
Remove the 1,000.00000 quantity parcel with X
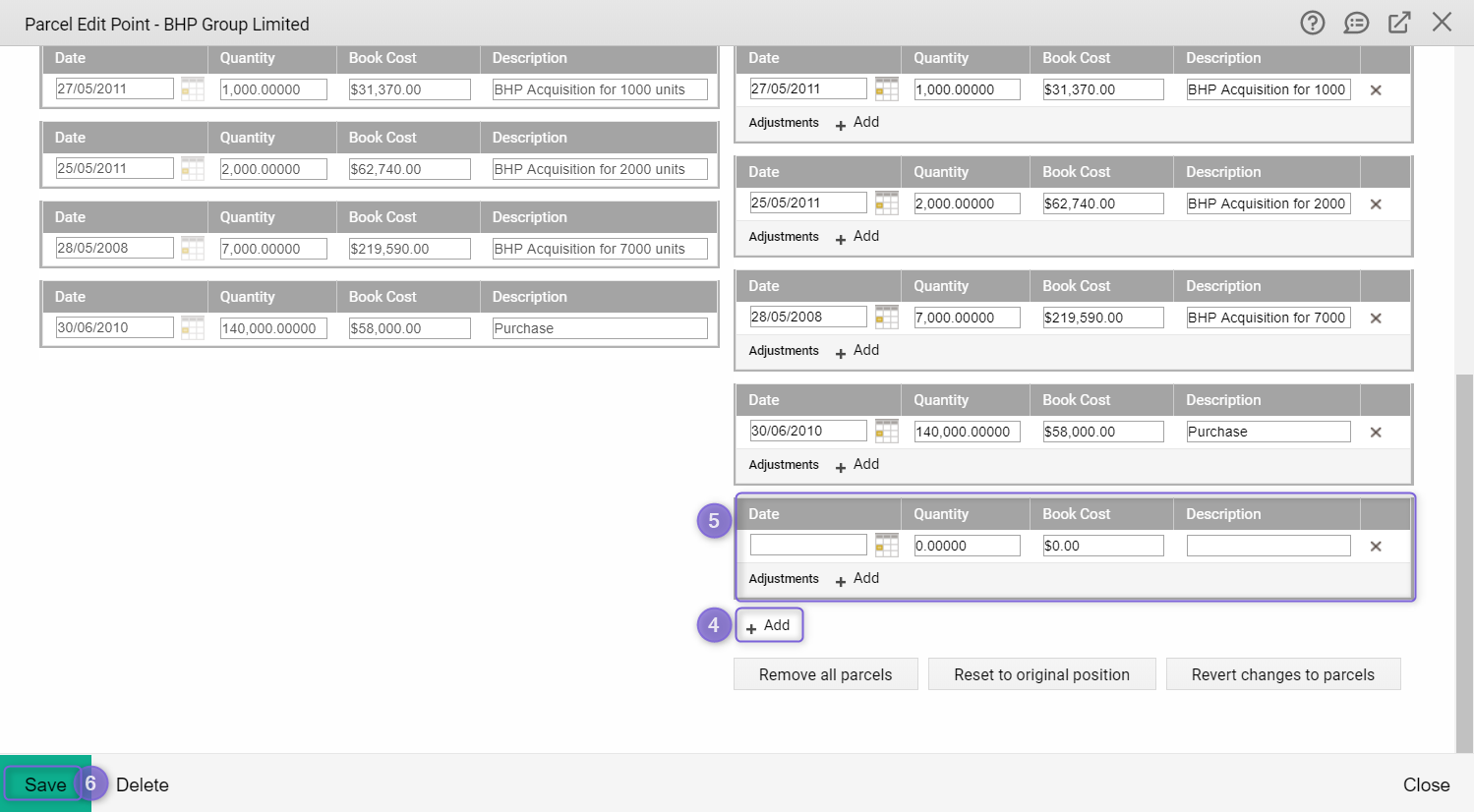(1376, 90)
